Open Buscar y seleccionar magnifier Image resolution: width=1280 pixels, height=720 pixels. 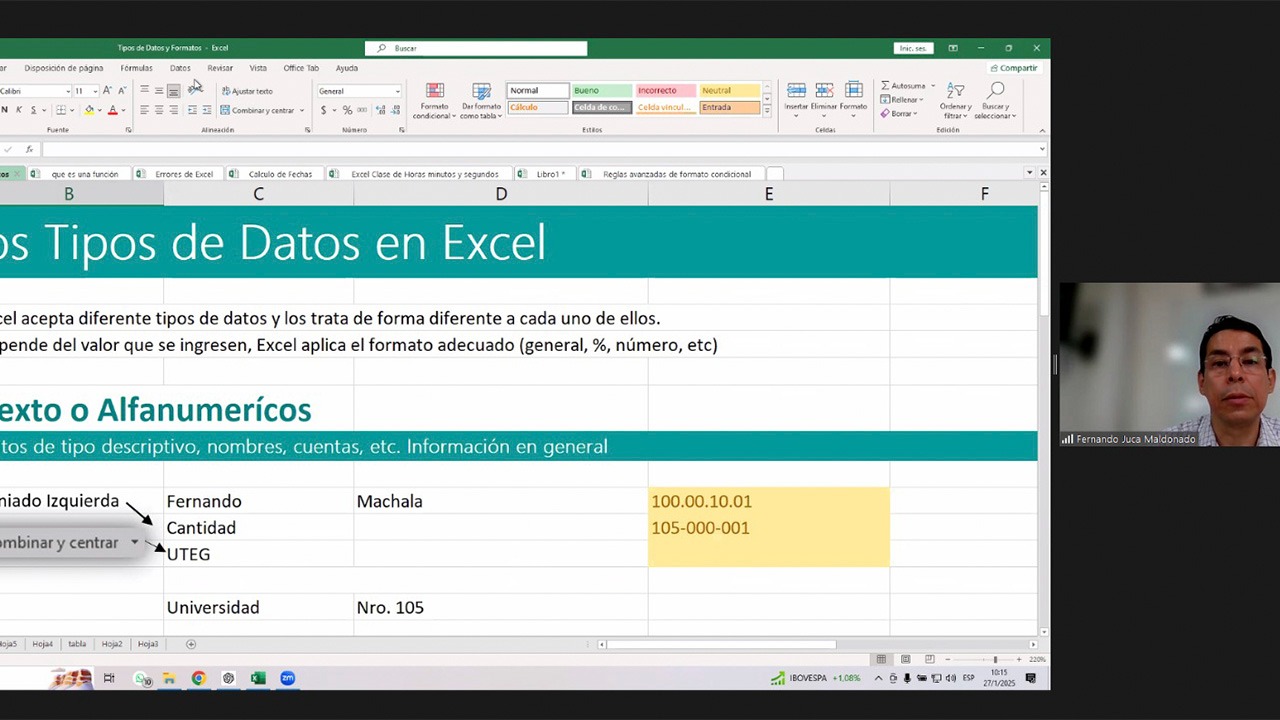(x=995, y=91)
